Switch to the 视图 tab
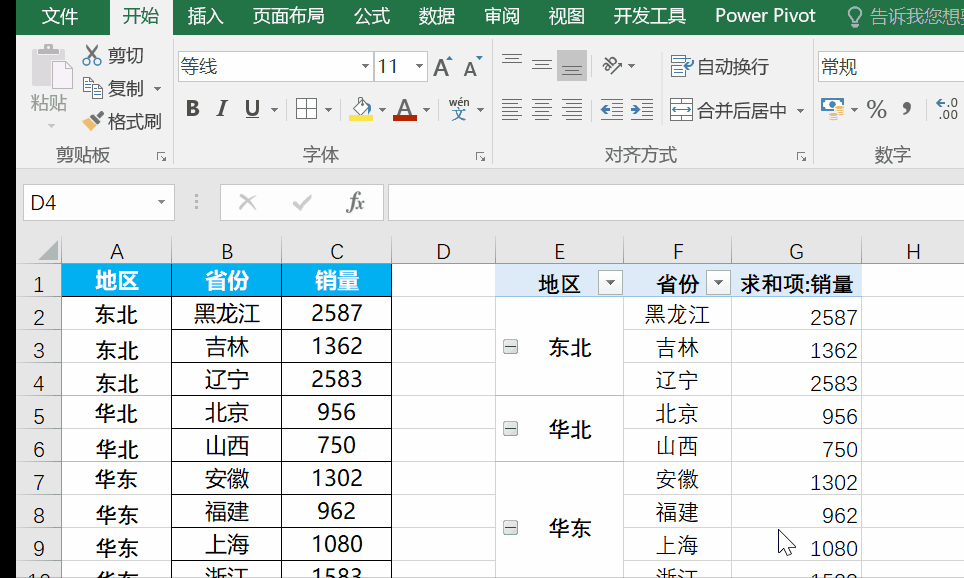 pyautogui.click(x=566, y=17)
